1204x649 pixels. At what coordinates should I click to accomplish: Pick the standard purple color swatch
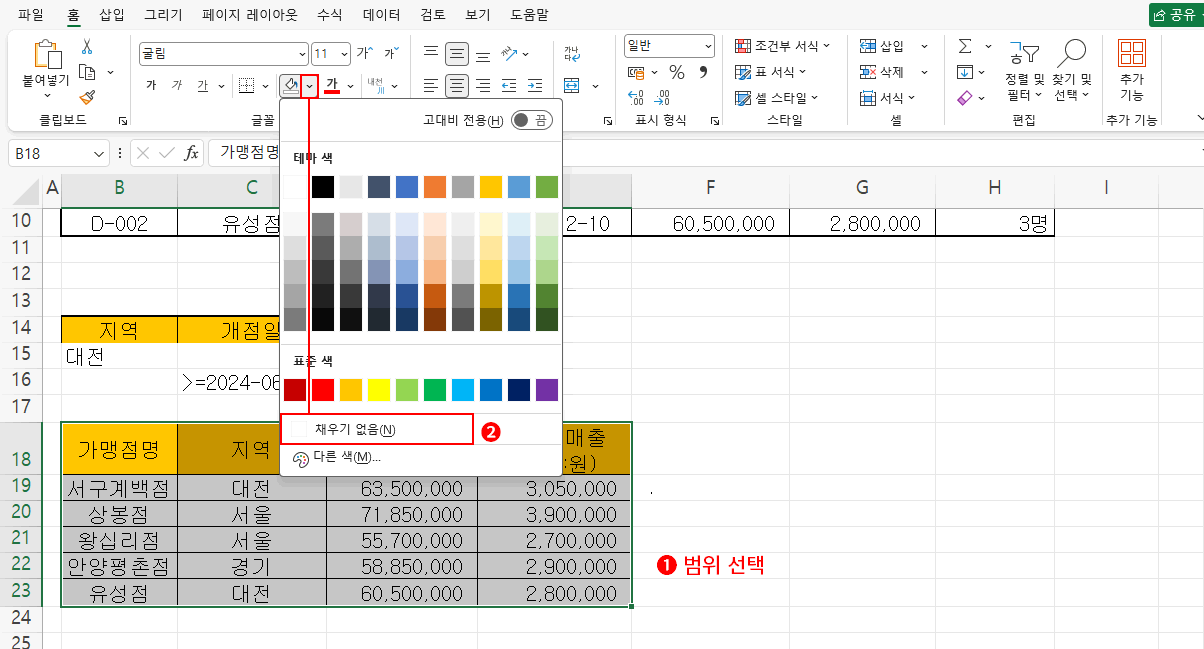[546, 390]
